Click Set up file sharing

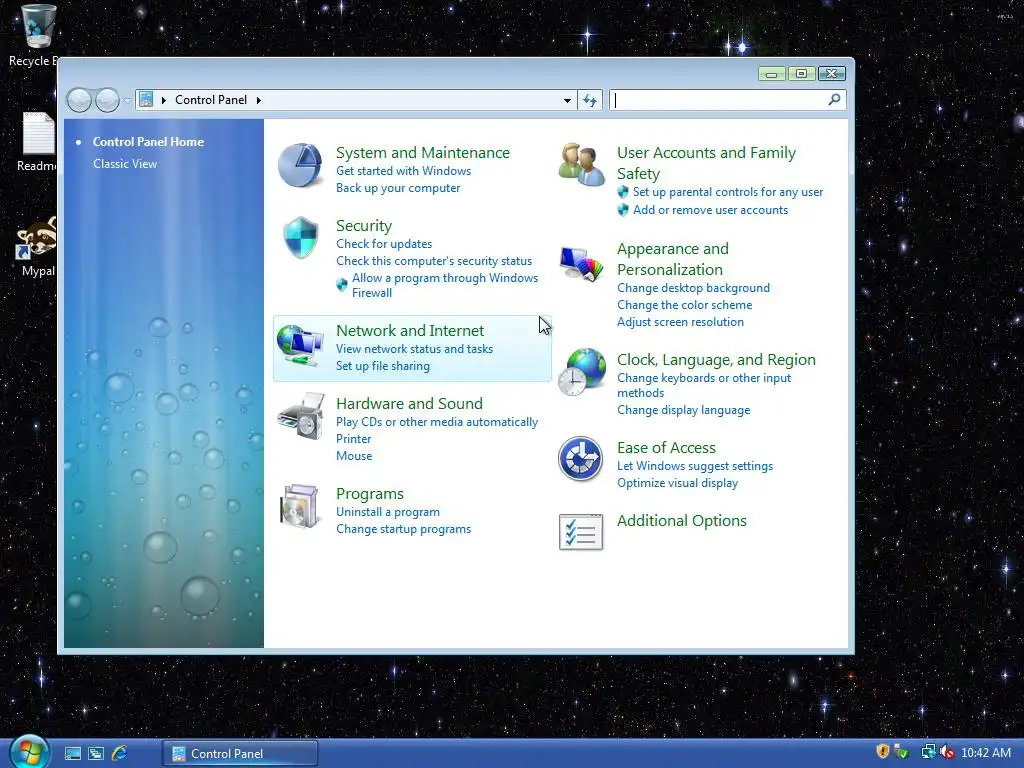383,366
